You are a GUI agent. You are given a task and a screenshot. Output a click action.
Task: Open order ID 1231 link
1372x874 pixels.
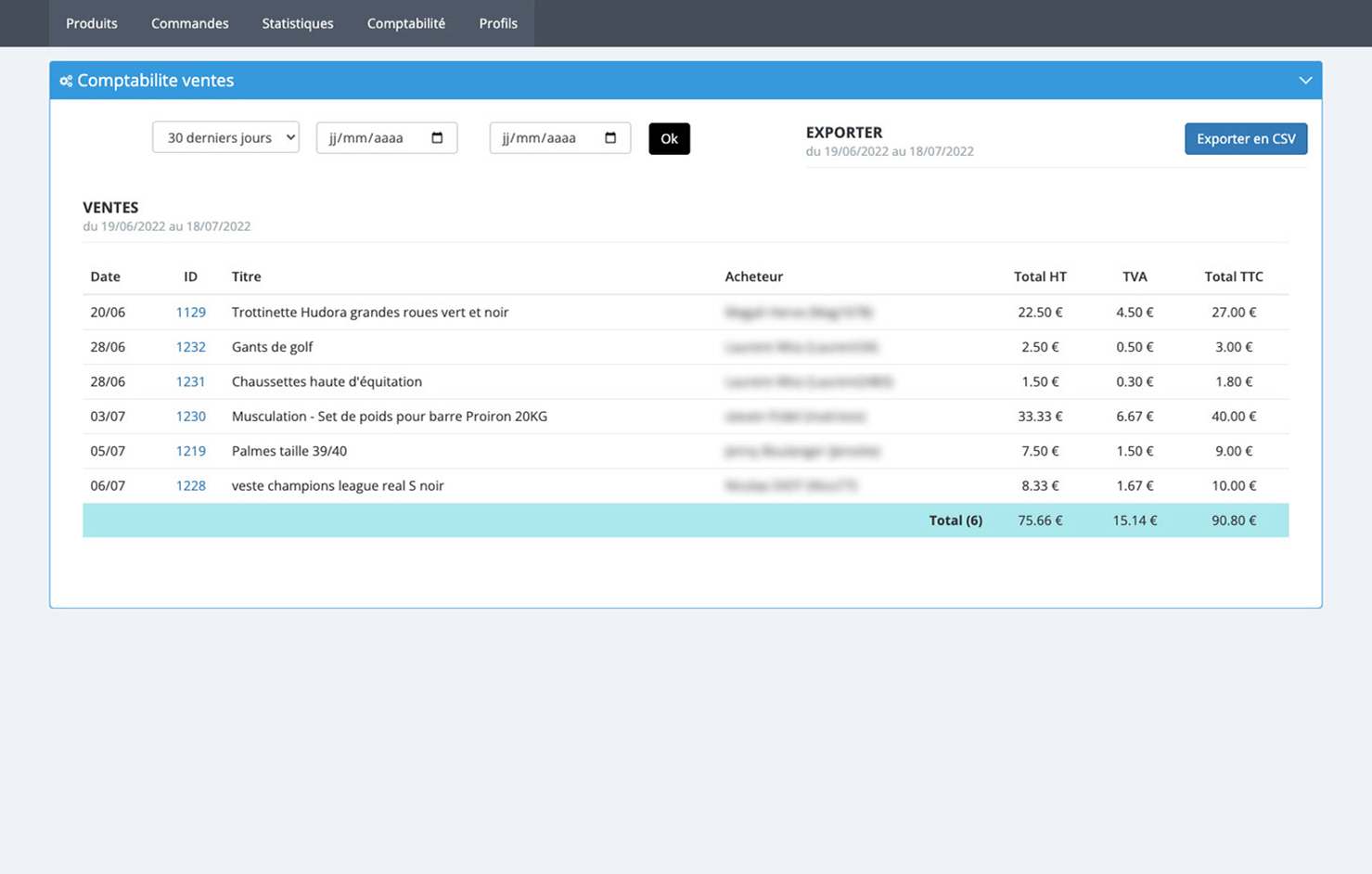[x=190, y=381]
